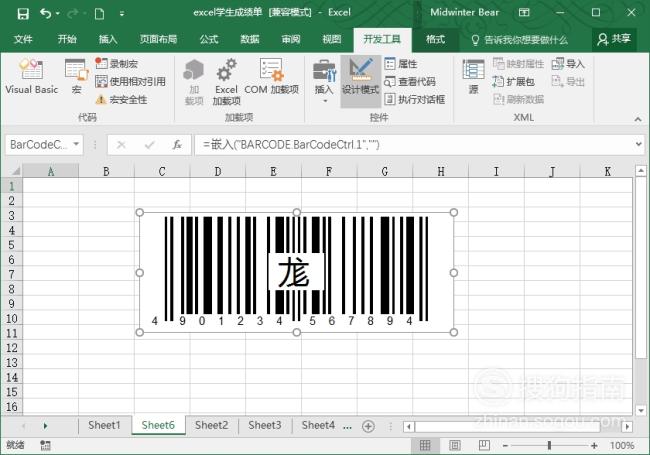Open the 文件 File tab
650x455 pixels.
pyautogui.click(x=23, y=39)
